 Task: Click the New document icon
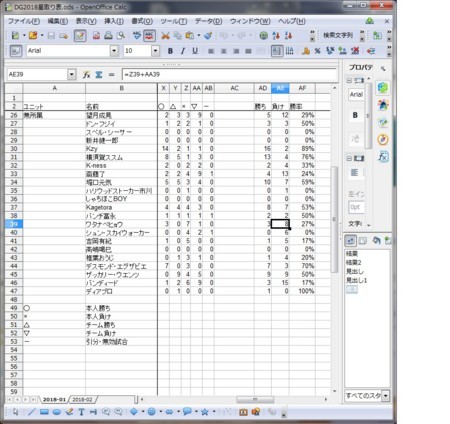15,35
